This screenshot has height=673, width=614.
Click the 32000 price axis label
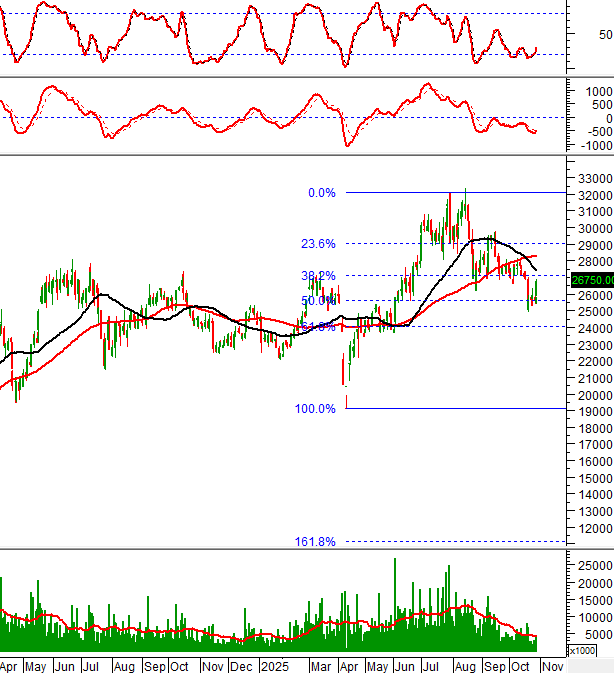coord(591,195)
